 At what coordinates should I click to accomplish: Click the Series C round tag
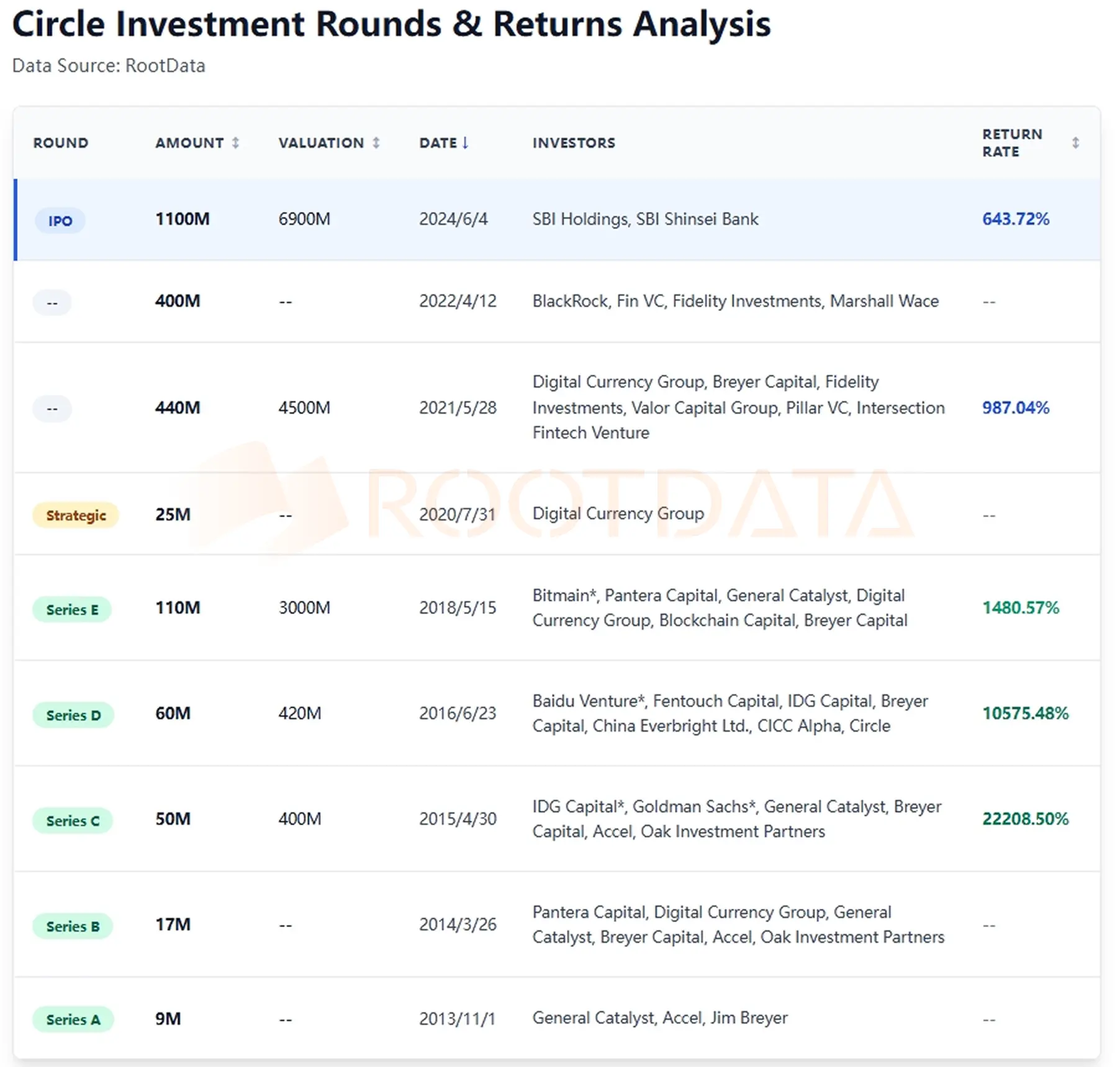73,820
